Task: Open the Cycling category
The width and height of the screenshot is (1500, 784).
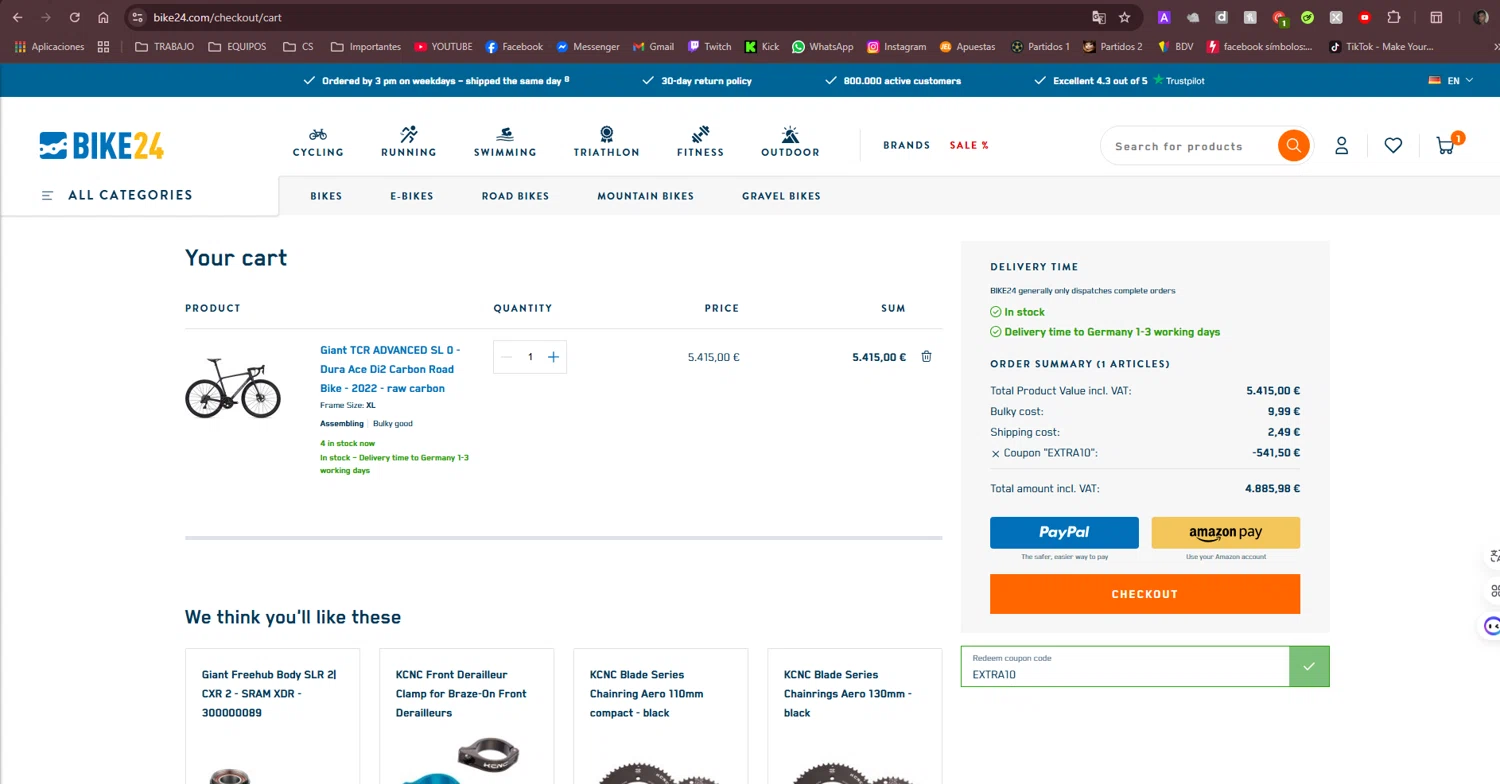Action: [x=318, y=142]
